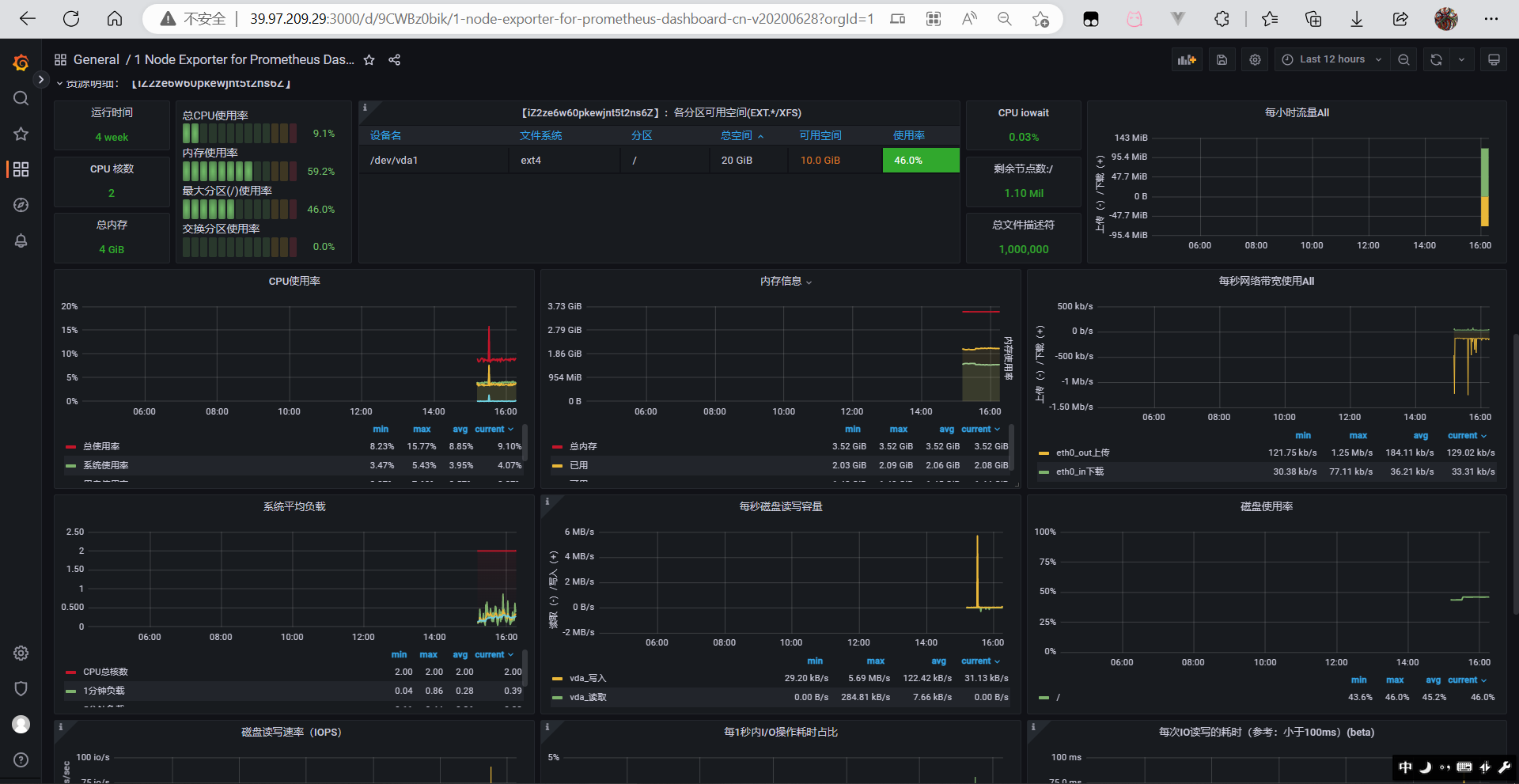Open Server Admin shield icon

tap(21, 688)
